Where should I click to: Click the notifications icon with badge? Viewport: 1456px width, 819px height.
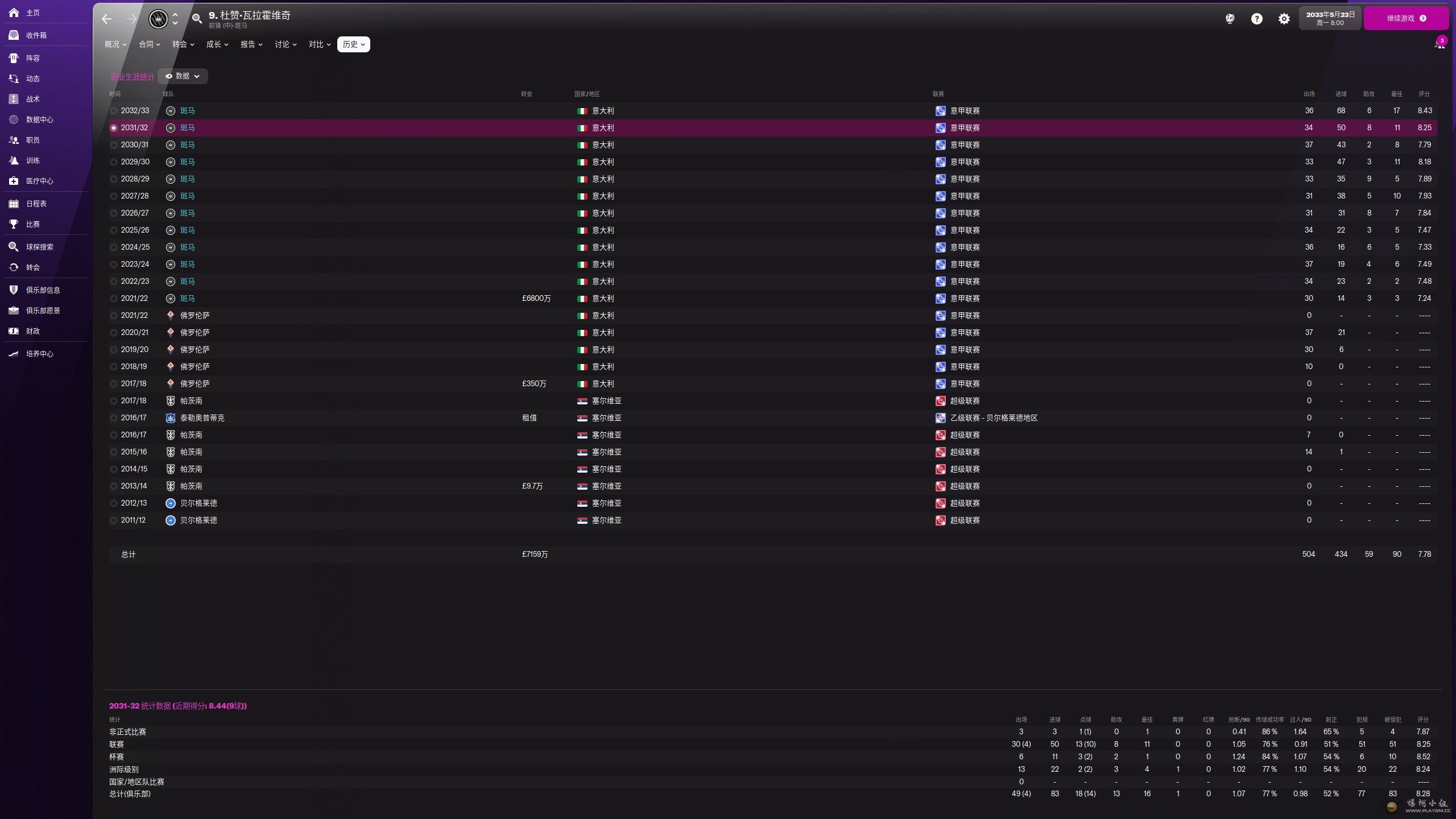[x=1440, y=44]
